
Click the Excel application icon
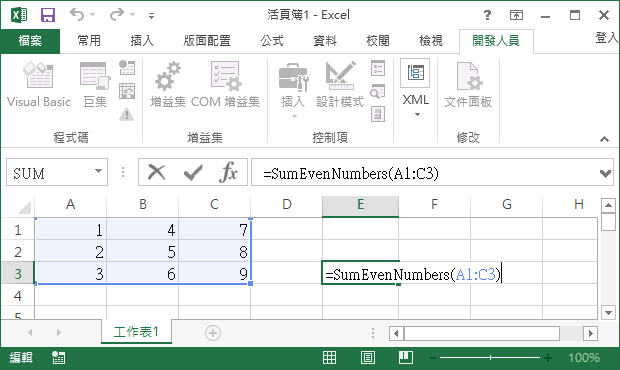(x=19, y=15)
